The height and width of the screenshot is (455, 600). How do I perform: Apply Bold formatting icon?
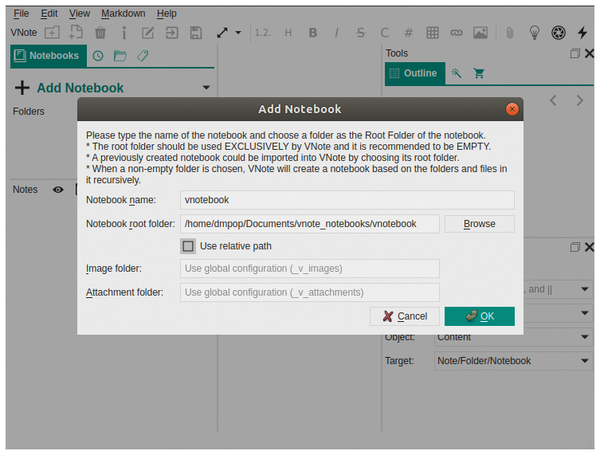tap(313, 33)
